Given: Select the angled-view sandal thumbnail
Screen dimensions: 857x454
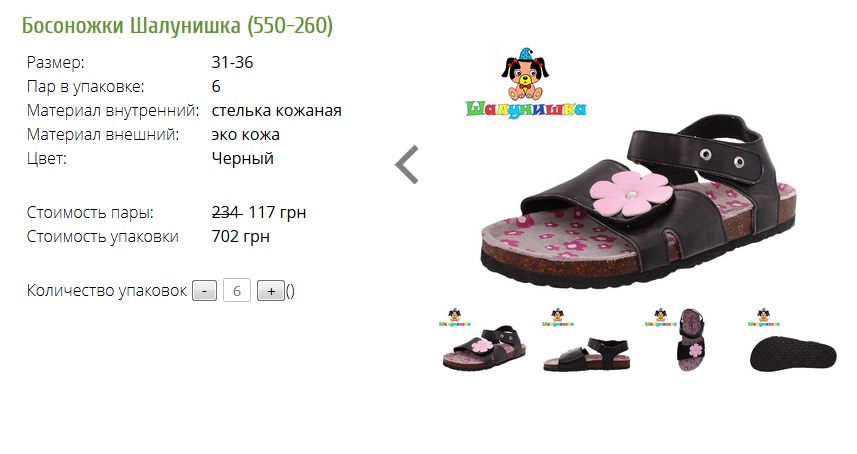Looking at the screenshot, I should (x=483, y=341).
